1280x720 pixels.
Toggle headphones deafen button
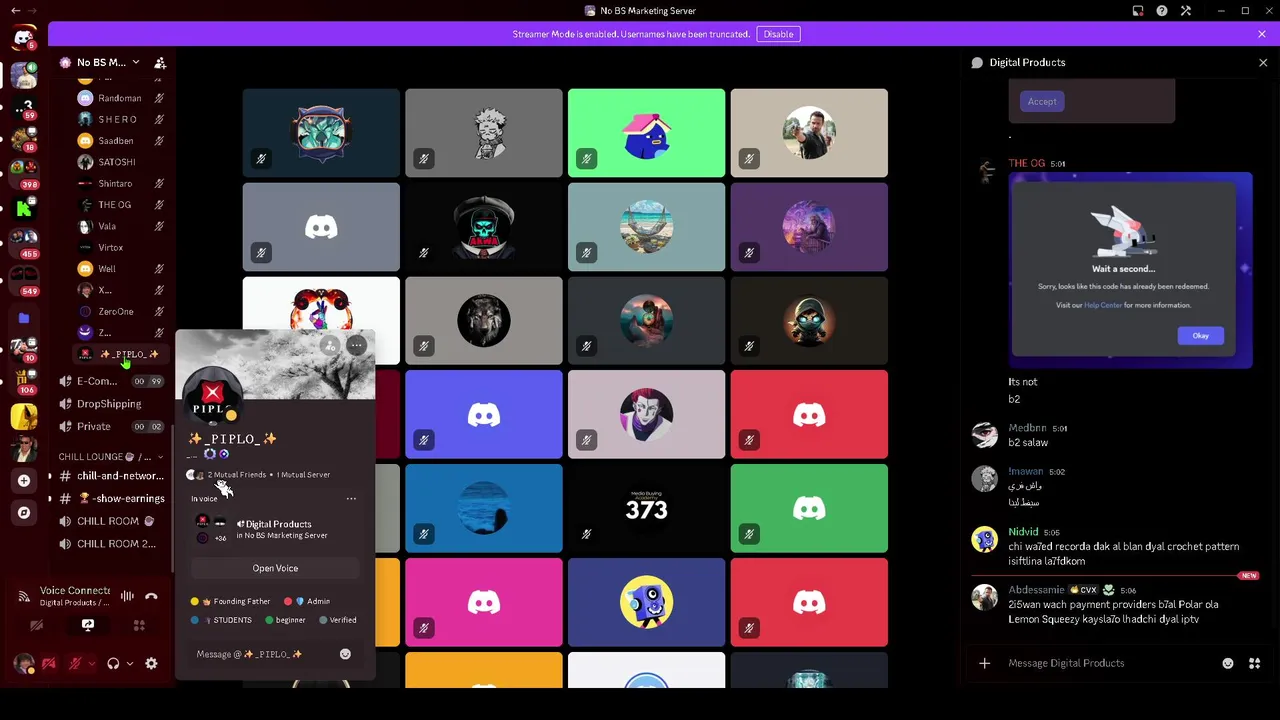click(113, 663)
